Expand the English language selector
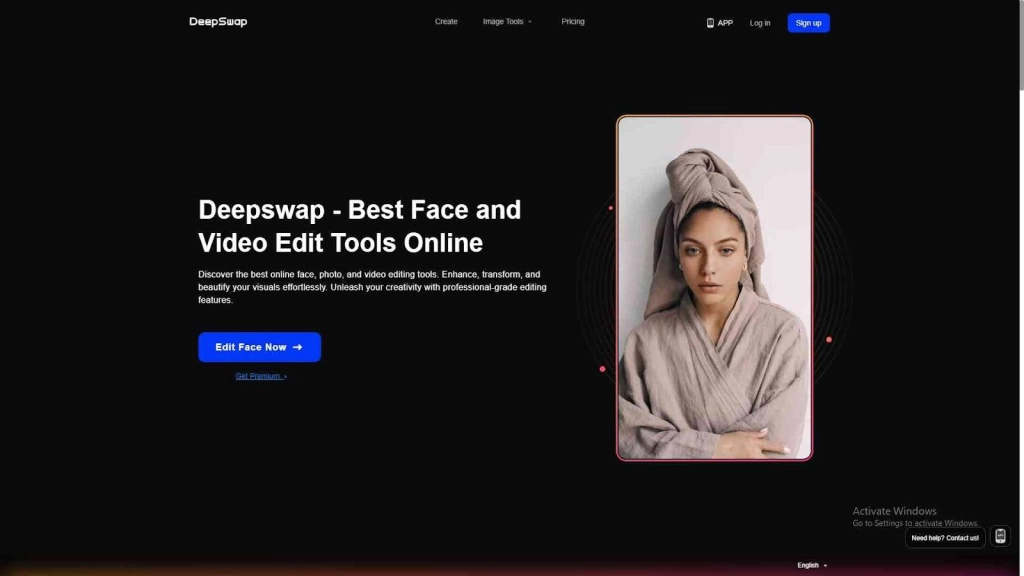This screenshot has height=576, width=1024. [810, 565]
